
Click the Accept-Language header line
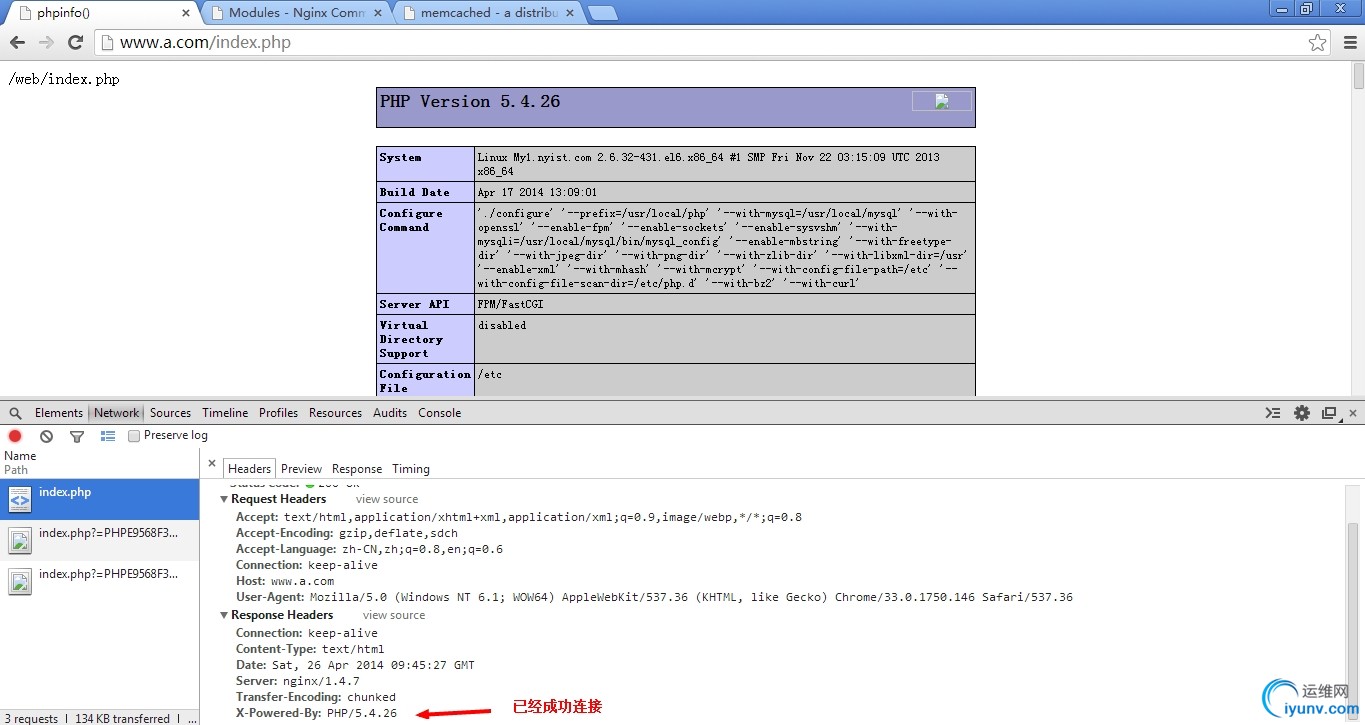pos(370,549)
